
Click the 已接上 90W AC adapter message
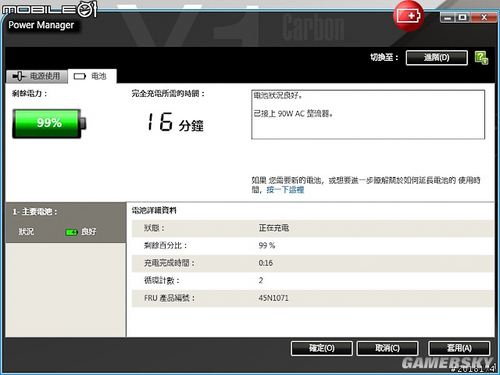click(x=293, y=114)
